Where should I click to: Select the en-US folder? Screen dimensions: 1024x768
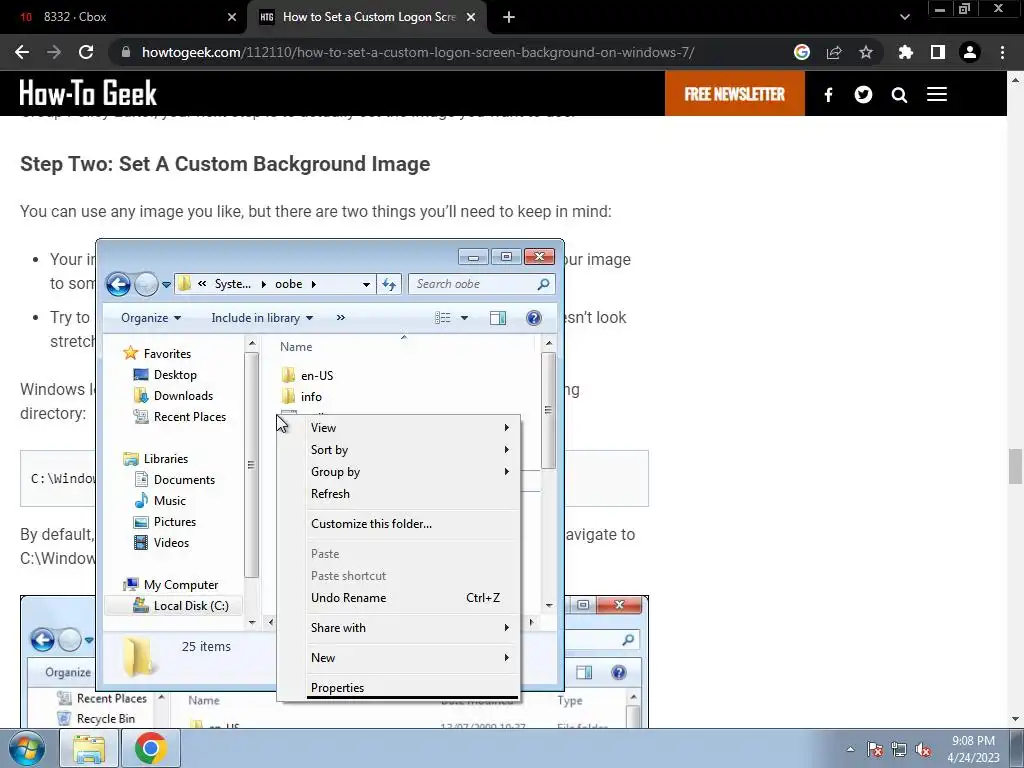tap(308, 376)
